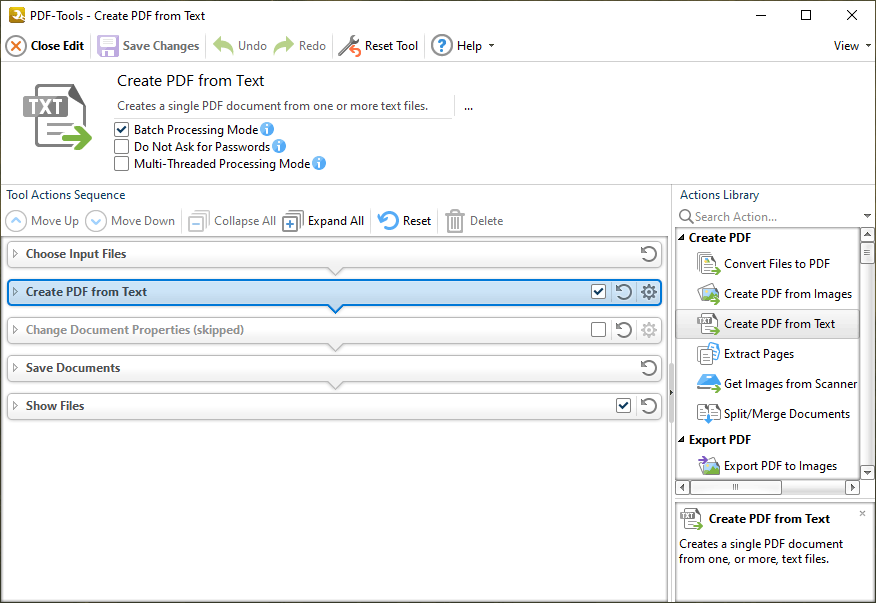
Task: Enable Do Not Ask for Passwords
Action: tap(122, 146)
